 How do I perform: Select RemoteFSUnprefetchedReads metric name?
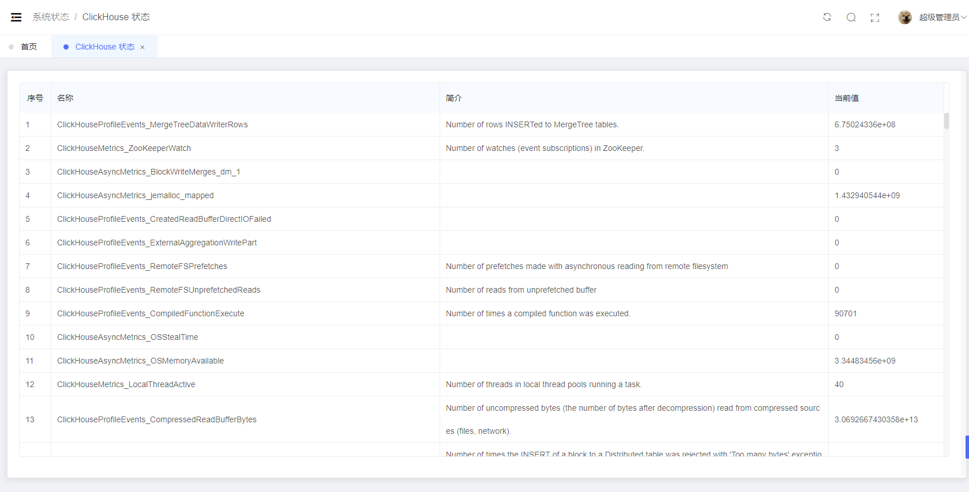159,290
